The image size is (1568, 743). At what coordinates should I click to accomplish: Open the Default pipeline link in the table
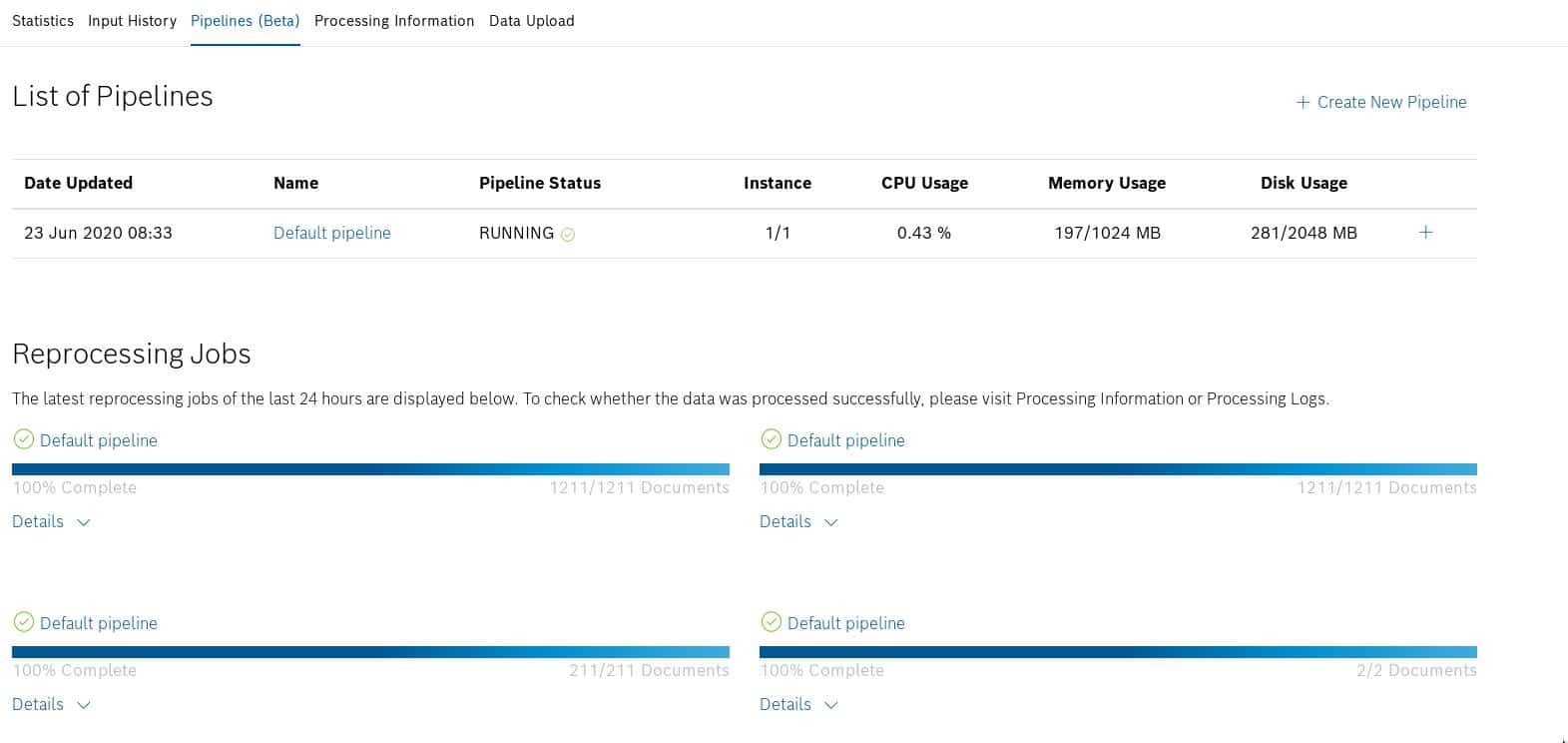(x=332, y=233)
